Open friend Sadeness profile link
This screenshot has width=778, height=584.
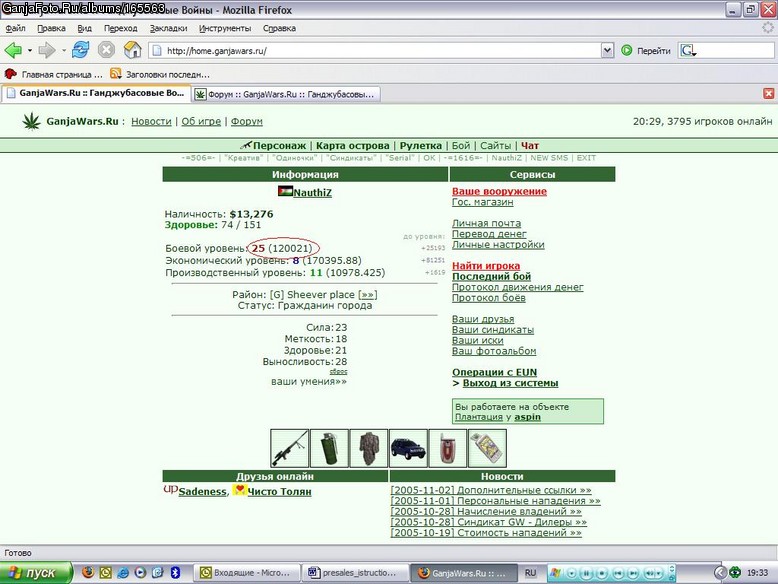pos(202,492)
